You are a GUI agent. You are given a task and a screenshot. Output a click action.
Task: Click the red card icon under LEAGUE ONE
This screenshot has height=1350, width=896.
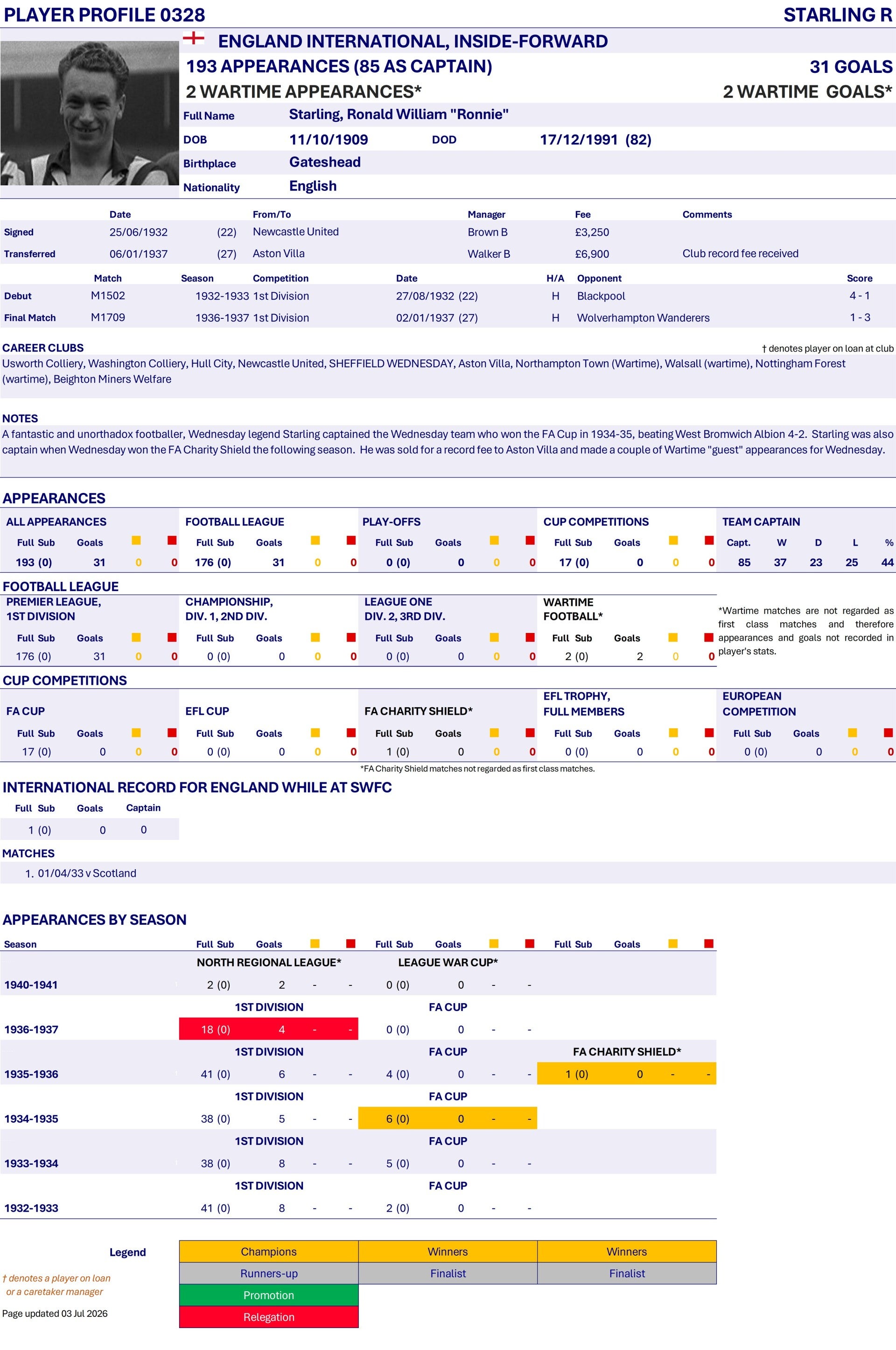(x=530, y=637)
